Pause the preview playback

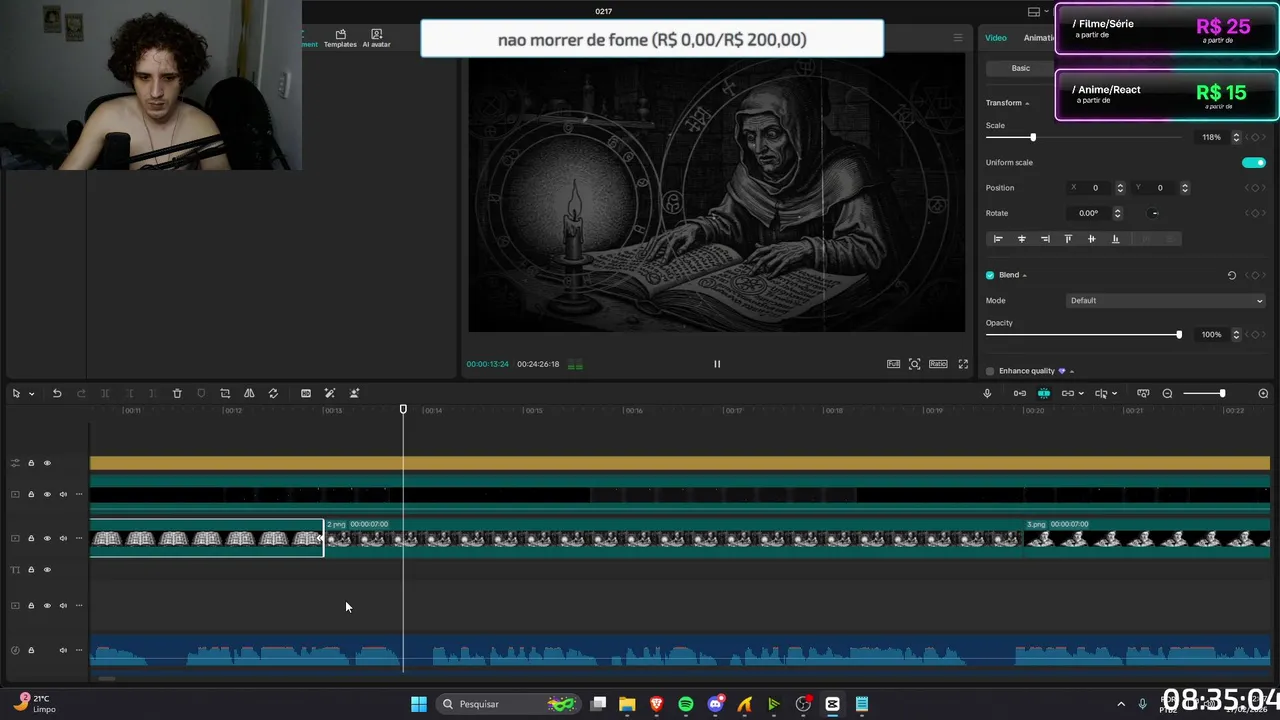coord(717,364)
